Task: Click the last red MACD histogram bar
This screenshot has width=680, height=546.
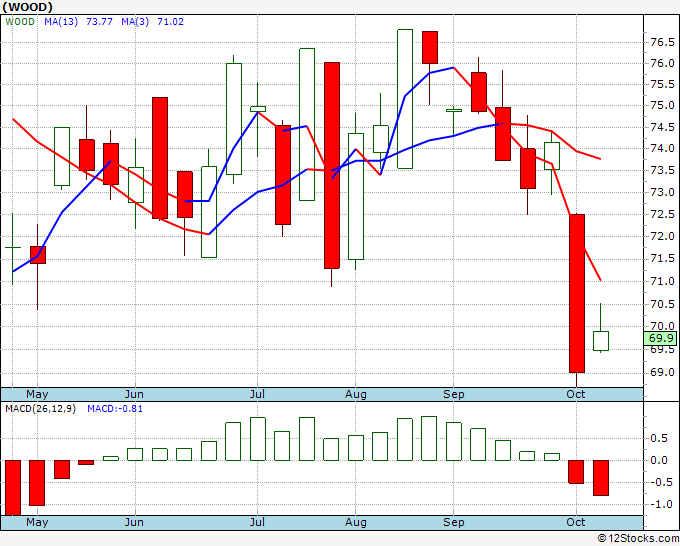Action: click(601, 478)
